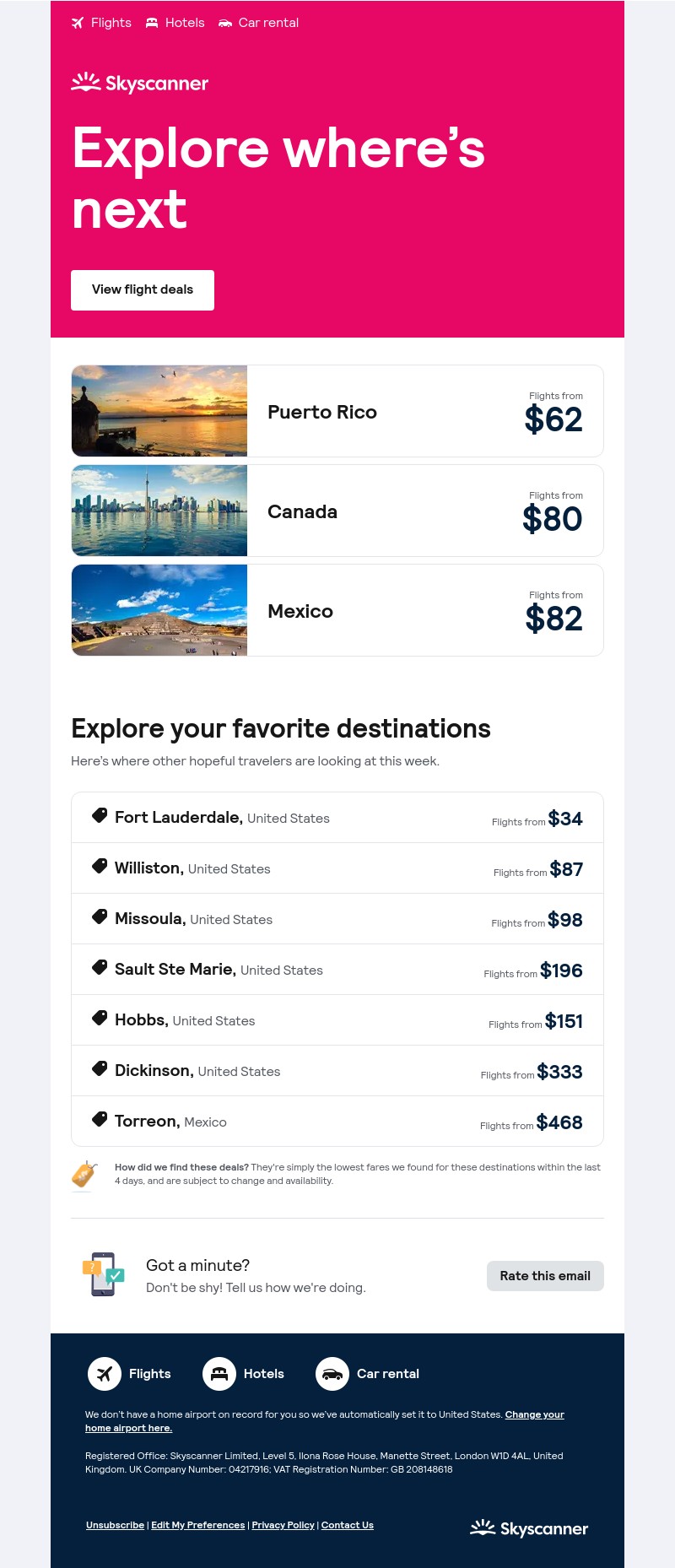Click the phone survey icon beside Got a minute

tap(103, 1274)
